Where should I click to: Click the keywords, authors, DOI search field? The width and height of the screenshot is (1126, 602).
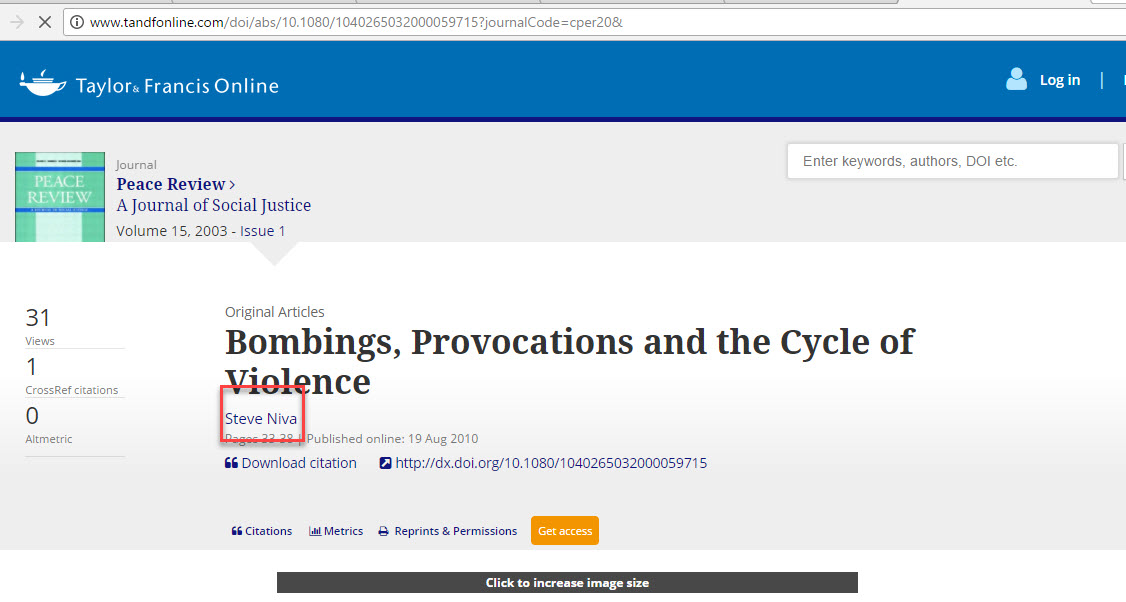point(951,161)
